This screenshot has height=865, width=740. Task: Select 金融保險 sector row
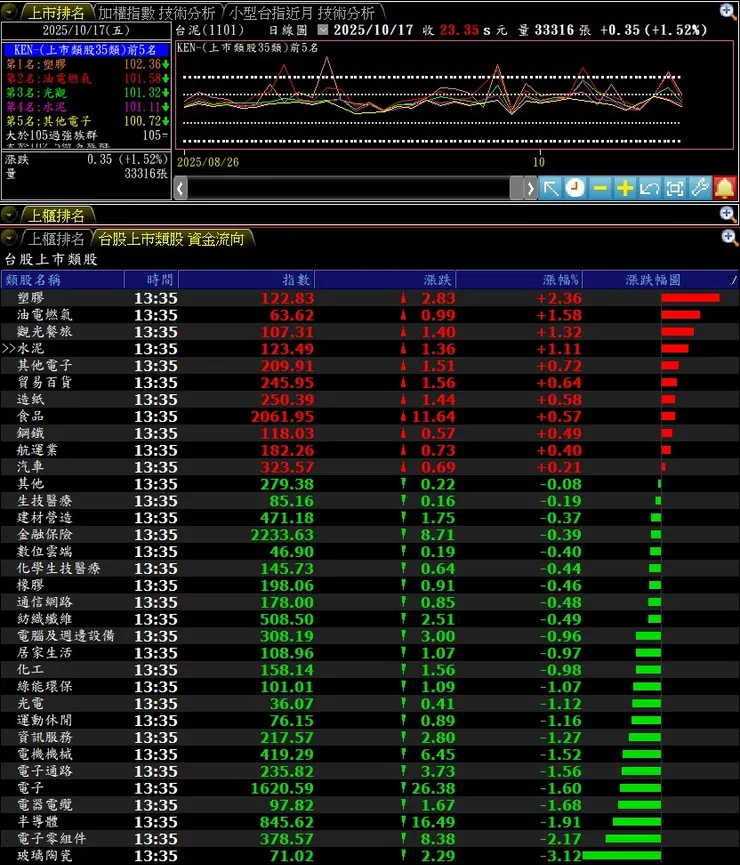pos(370,534)
